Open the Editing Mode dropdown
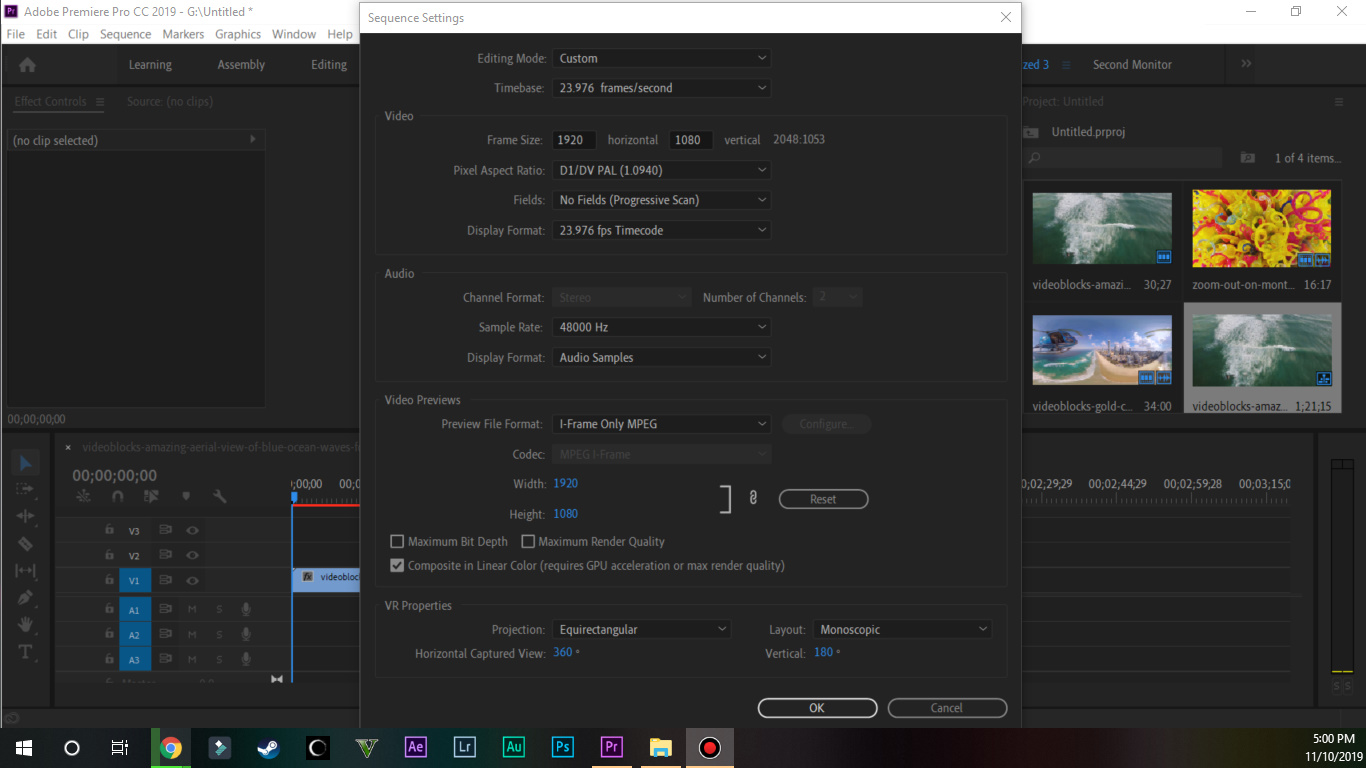The image size is (1366, 768). pos(661,58)
